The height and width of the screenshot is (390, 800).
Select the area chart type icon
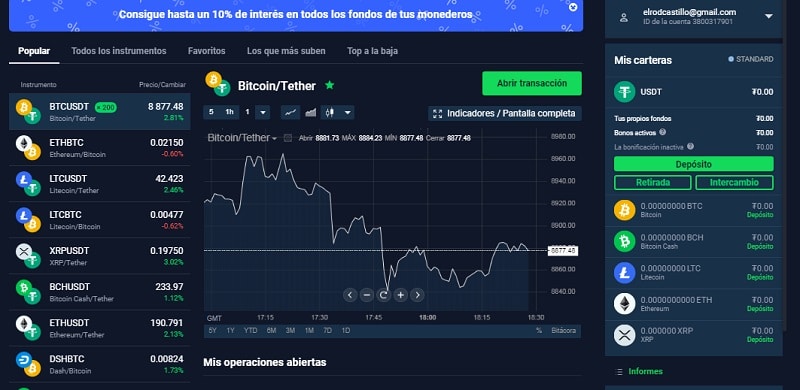[x=310, y=112]
